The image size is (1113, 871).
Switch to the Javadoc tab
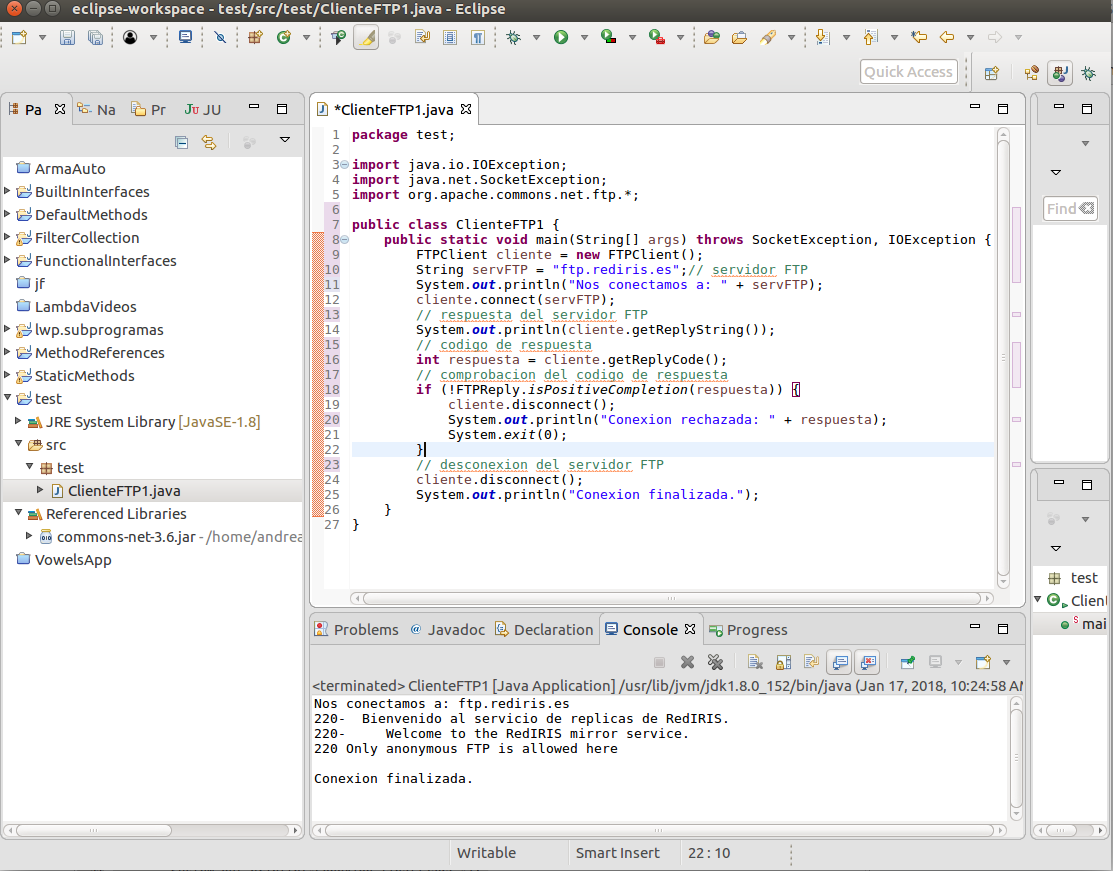tap(448, 630)
